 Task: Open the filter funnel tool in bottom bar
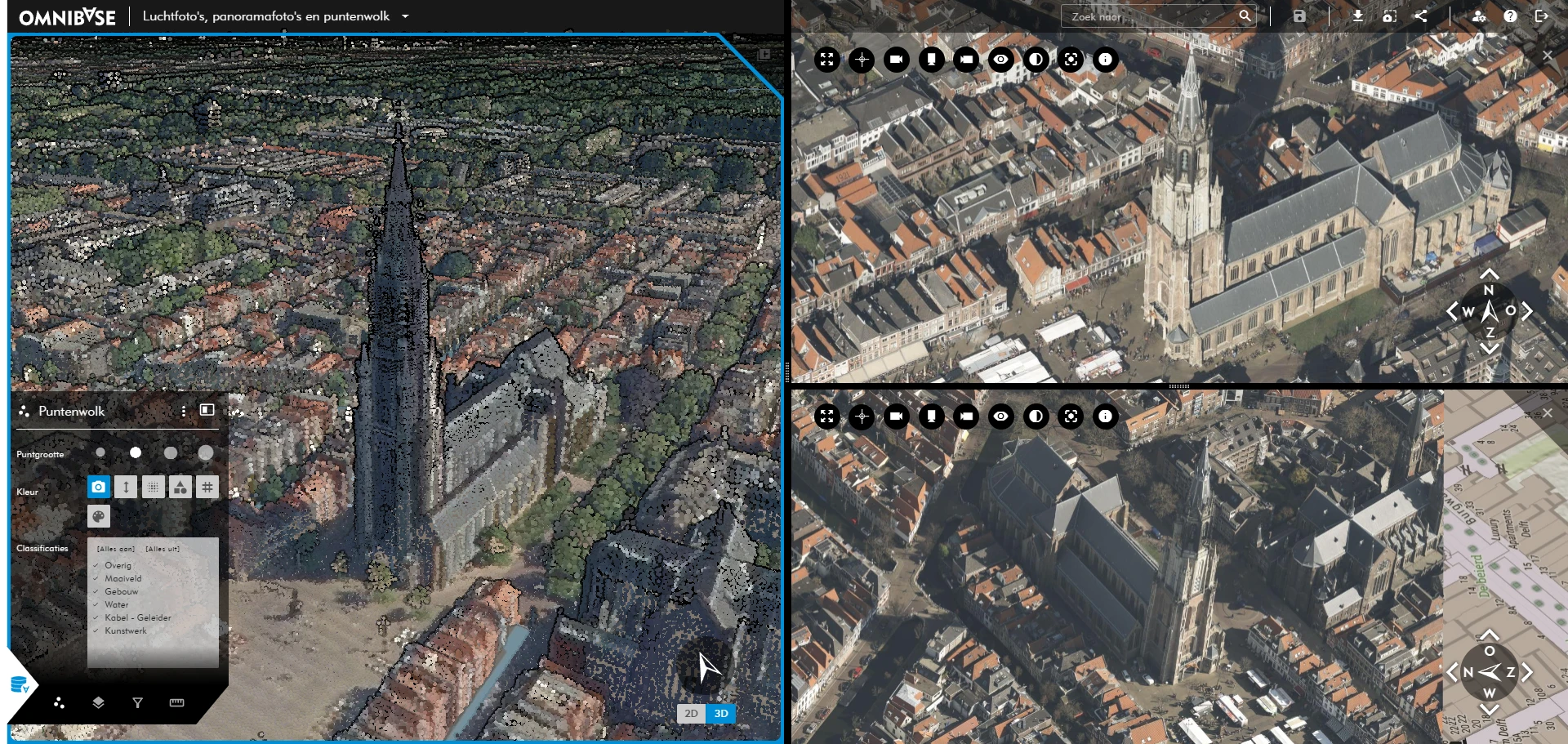coord(137,702)
